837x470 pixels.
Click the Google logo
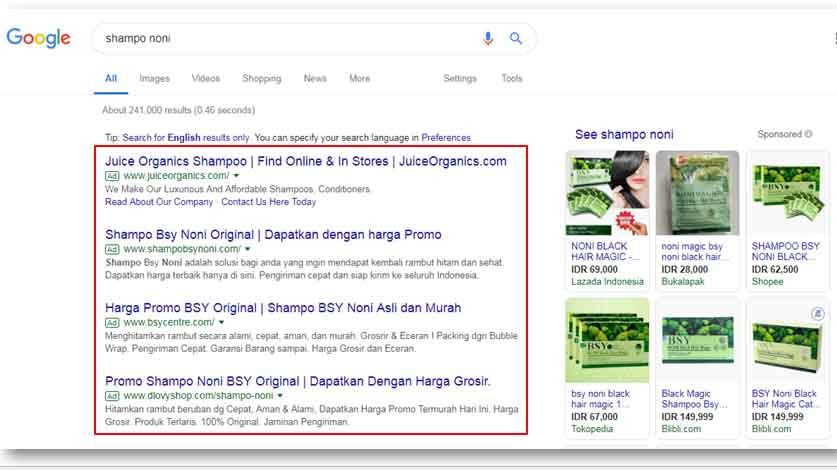38,38
